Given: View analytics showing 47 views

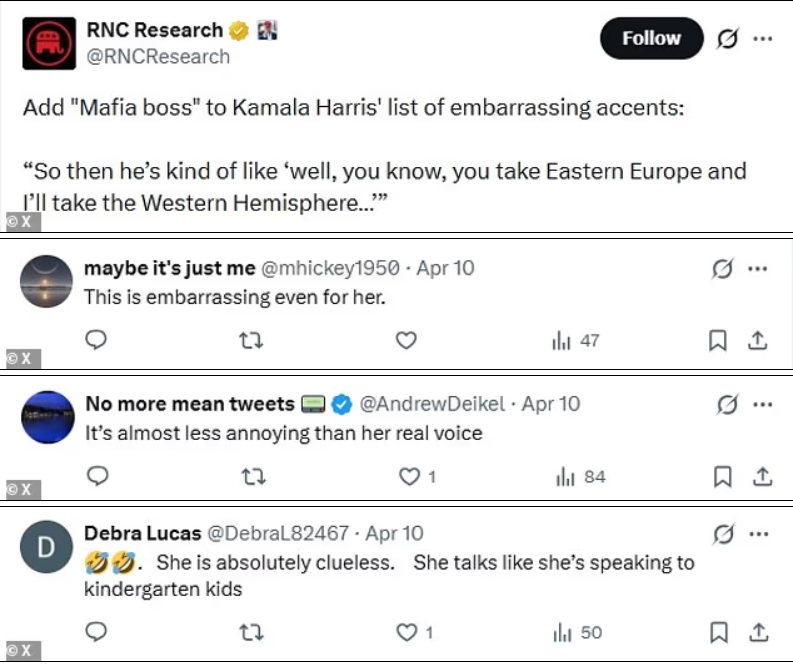Looking at the screenshot, I should (x=576, y=341).
